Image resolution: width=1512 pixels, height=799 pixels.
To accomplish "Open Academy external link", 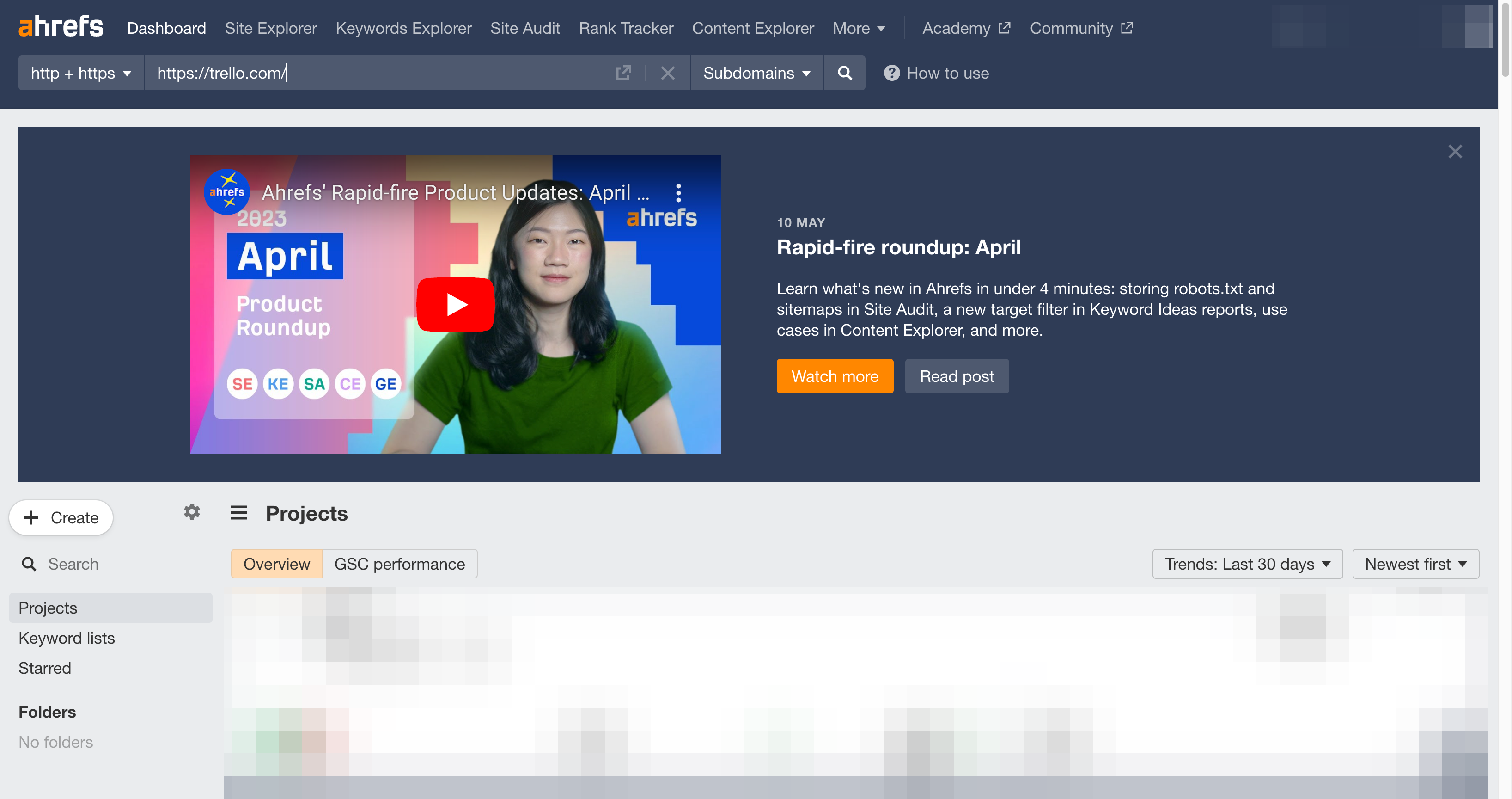I will (x=966, y=28).
